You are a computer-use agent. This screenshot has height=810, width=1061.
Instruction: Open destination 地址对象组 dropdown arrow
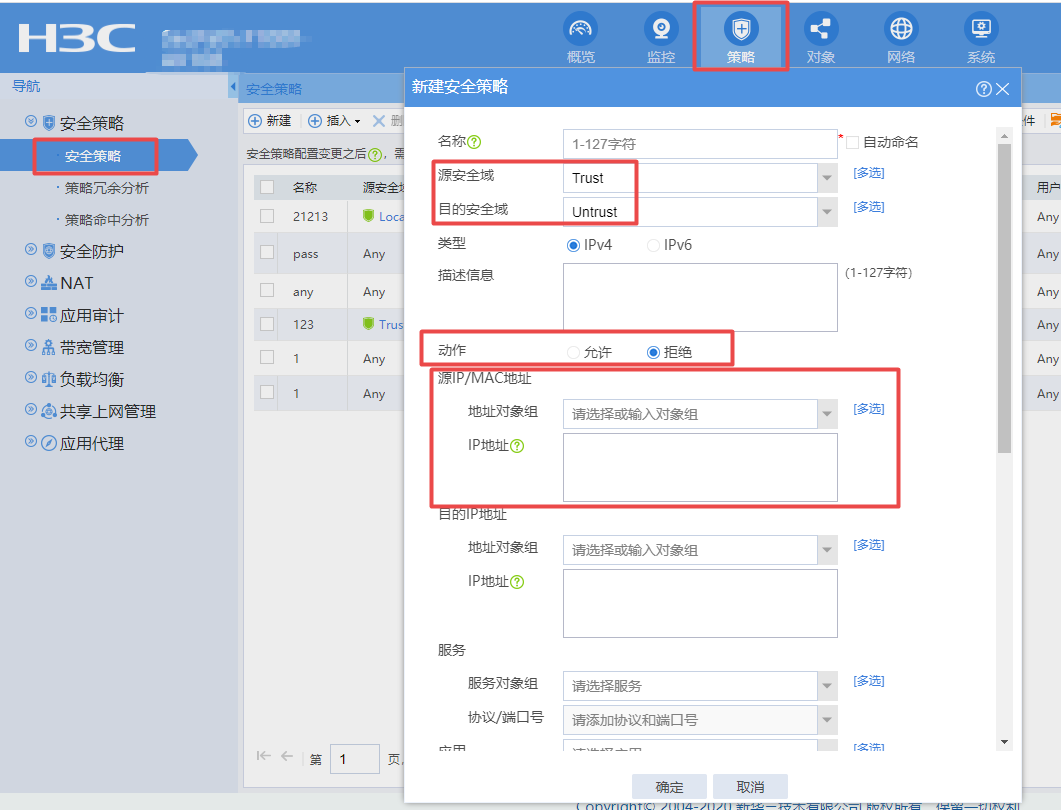[x=827, y=550]
